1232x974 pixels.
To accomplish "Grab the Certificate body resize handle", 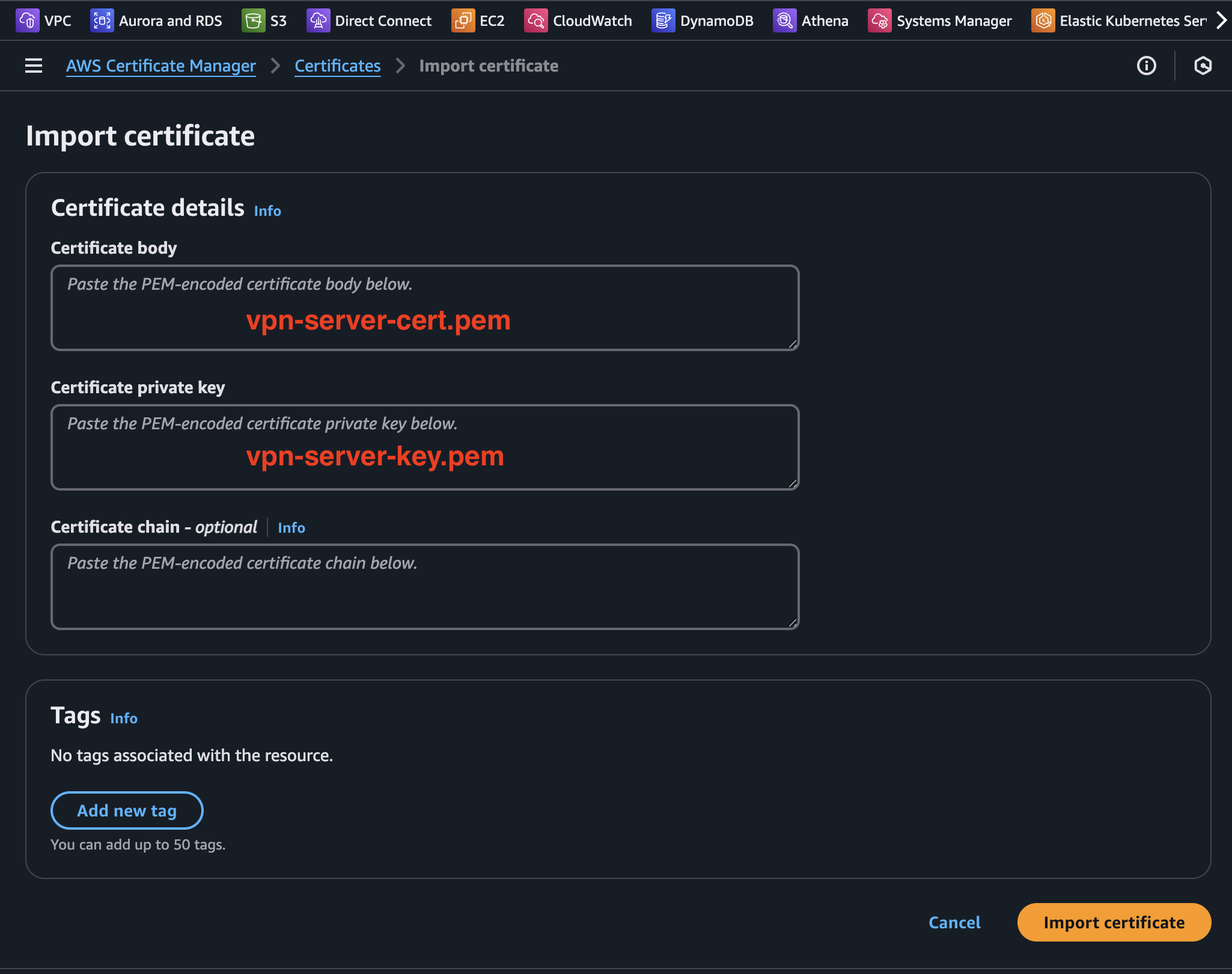I will 793,344.
